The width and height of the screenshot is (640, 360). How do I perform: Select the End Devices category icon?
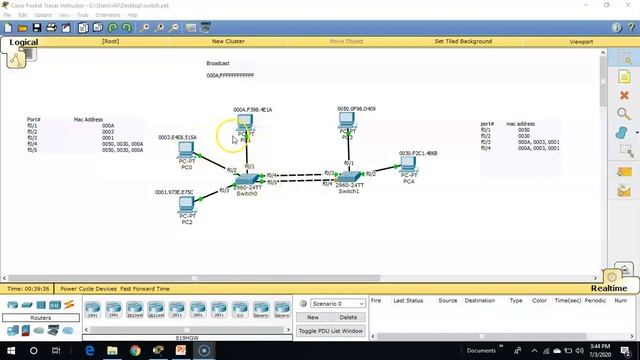pyautogui.click(x=13, y=330)
